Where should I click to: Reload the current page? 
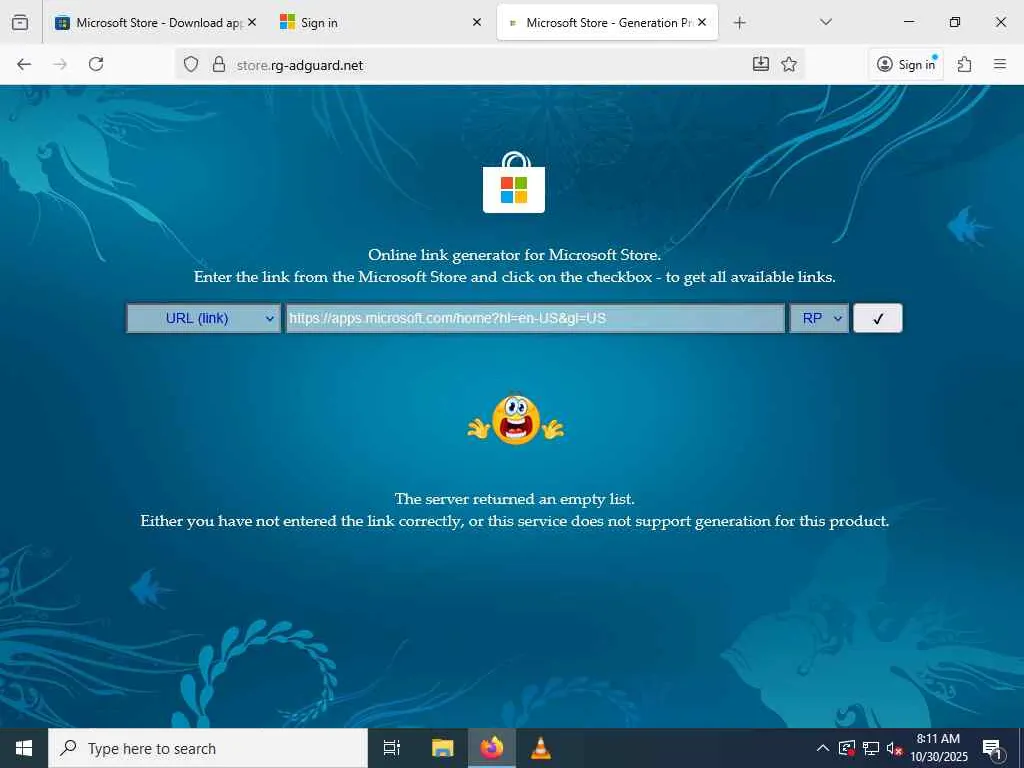96,64
